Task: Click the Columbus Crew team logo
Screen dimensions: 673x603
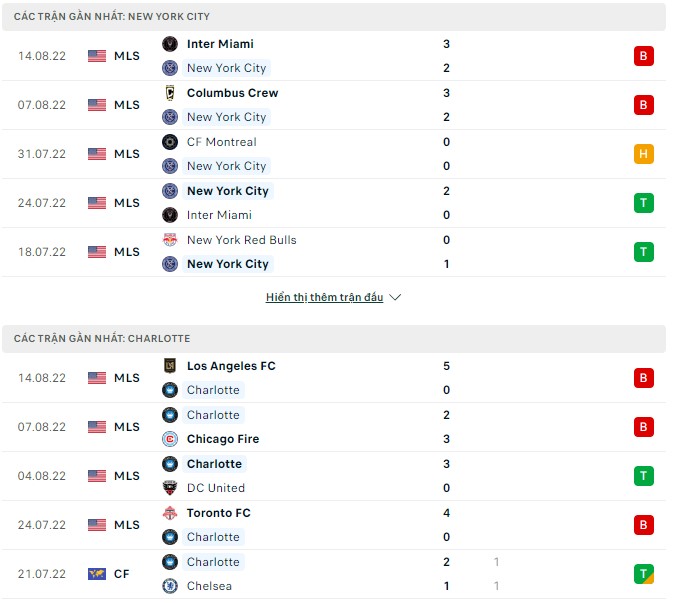Action: coord(169,93)
